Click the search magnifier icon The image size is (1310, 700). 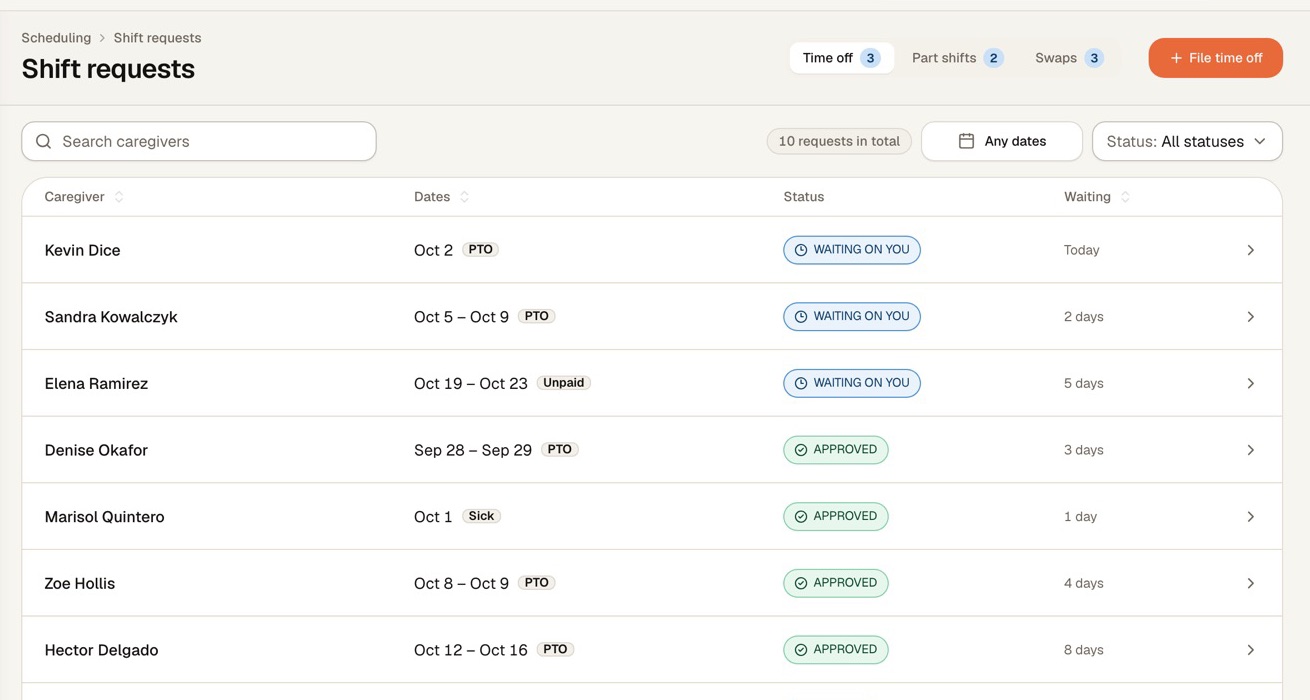click(x=43, y=141)
